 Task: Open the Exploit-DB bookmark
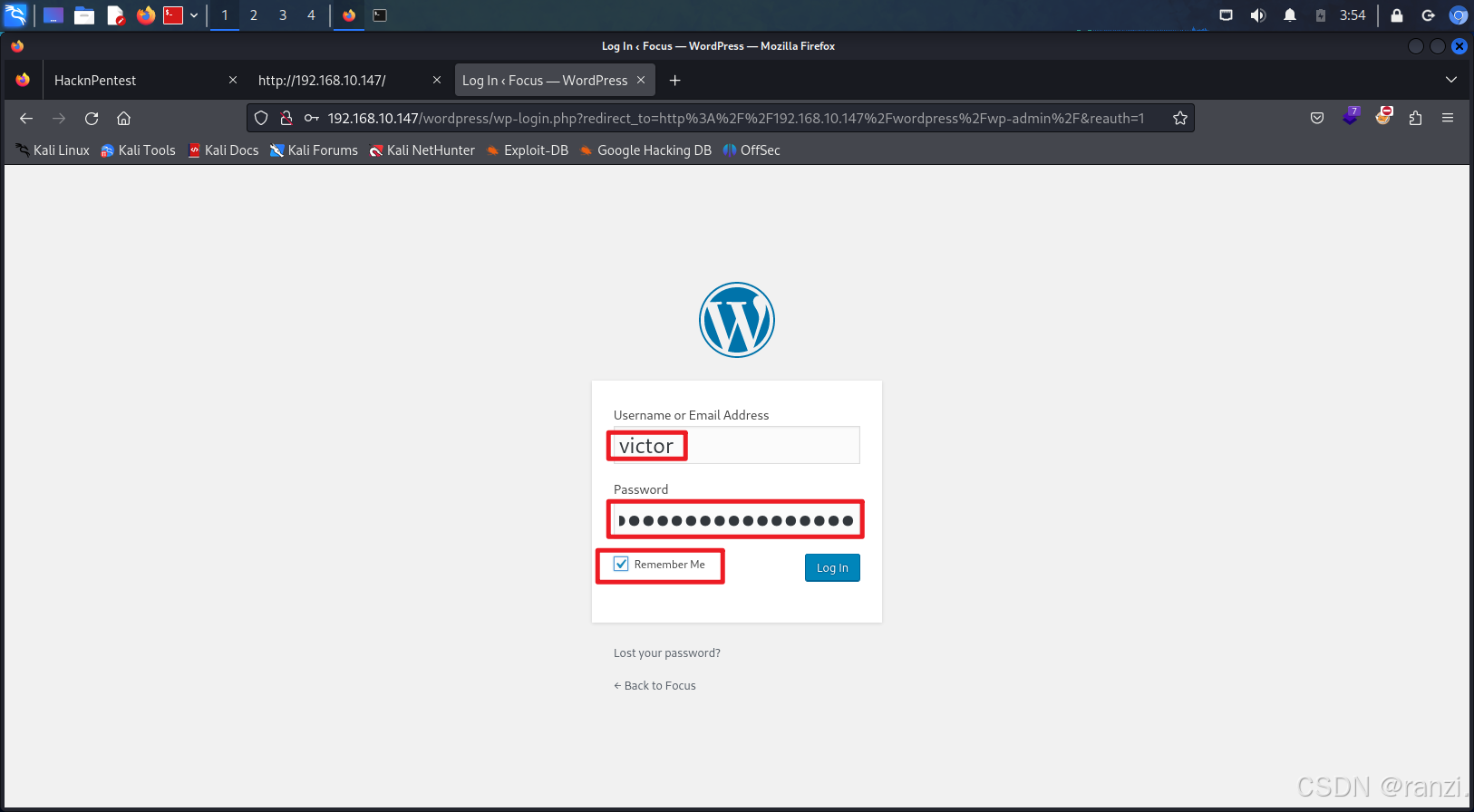click(x=527, y=150)
